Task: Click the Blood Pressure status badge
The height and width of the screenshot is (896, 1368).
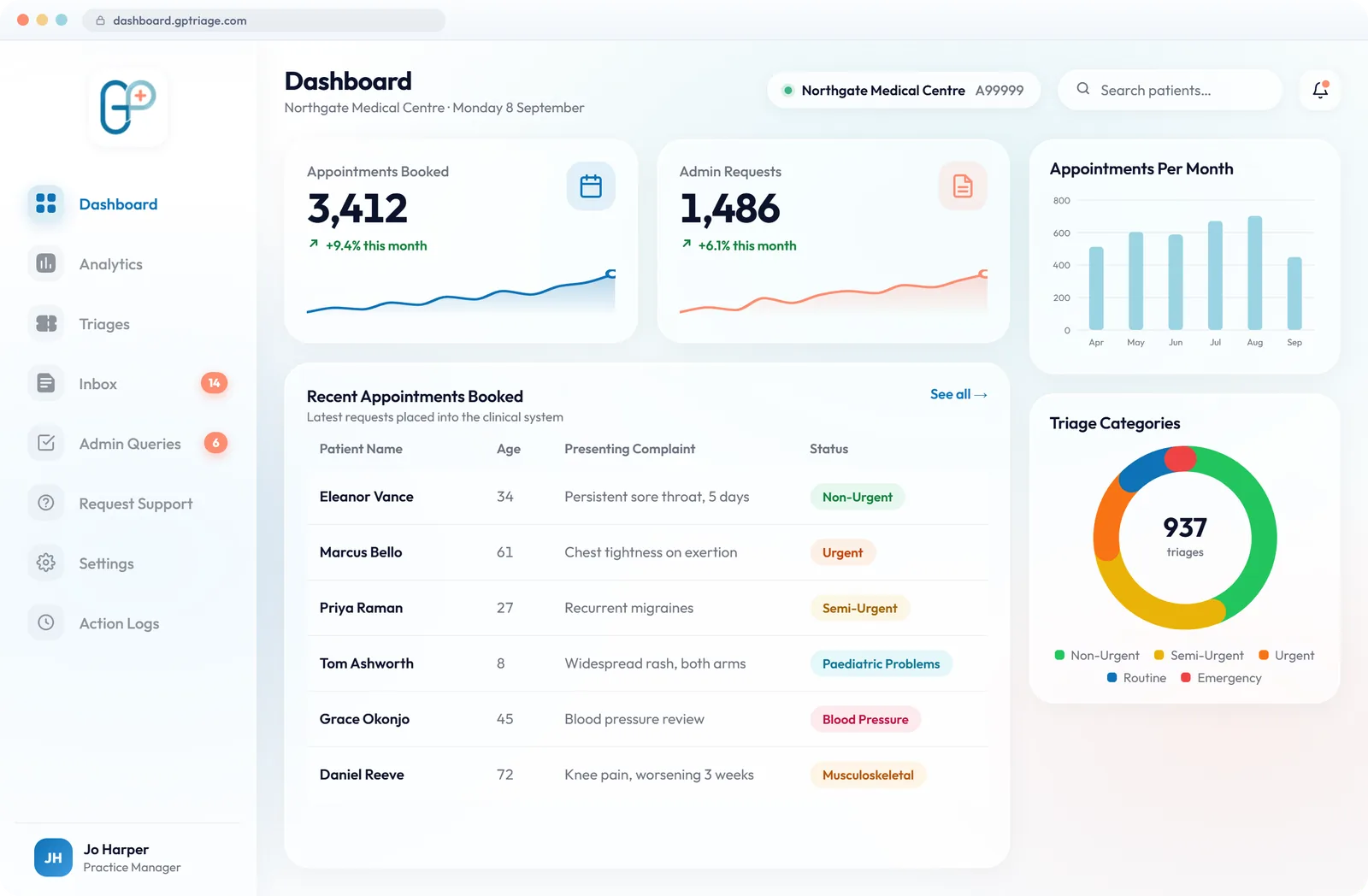Action: pyautogui.click(x=865, y=719)
